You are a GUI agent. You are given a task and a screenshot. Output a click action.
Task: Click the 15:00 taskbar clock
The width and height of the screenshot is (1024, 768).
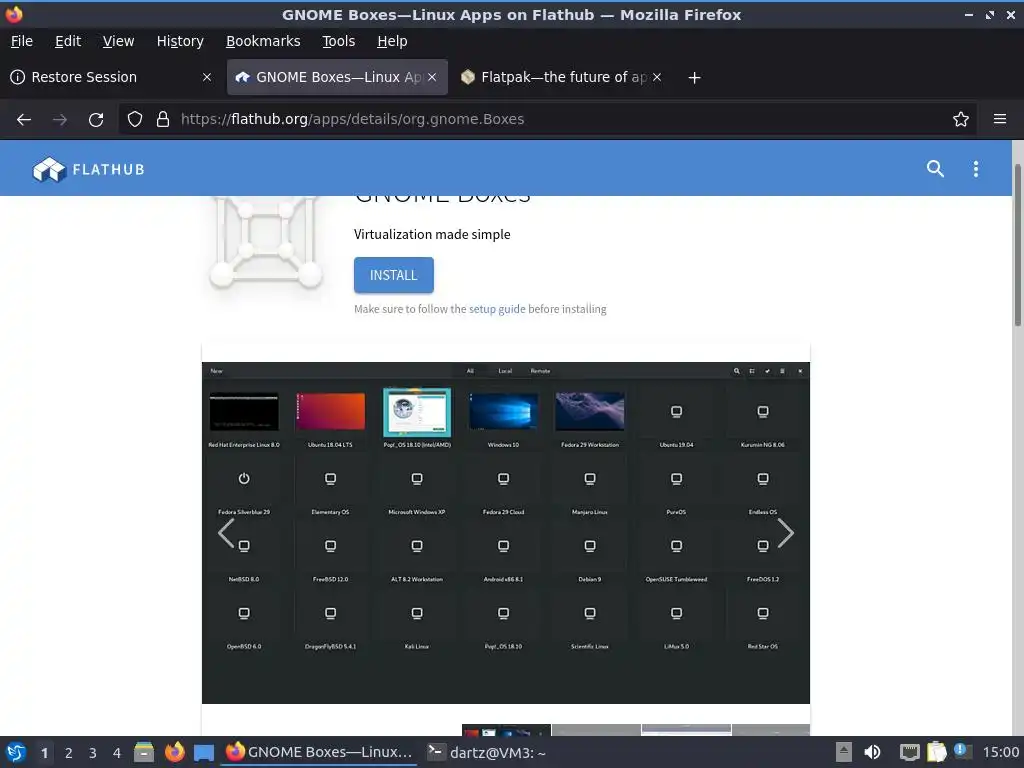(1001, 752)
